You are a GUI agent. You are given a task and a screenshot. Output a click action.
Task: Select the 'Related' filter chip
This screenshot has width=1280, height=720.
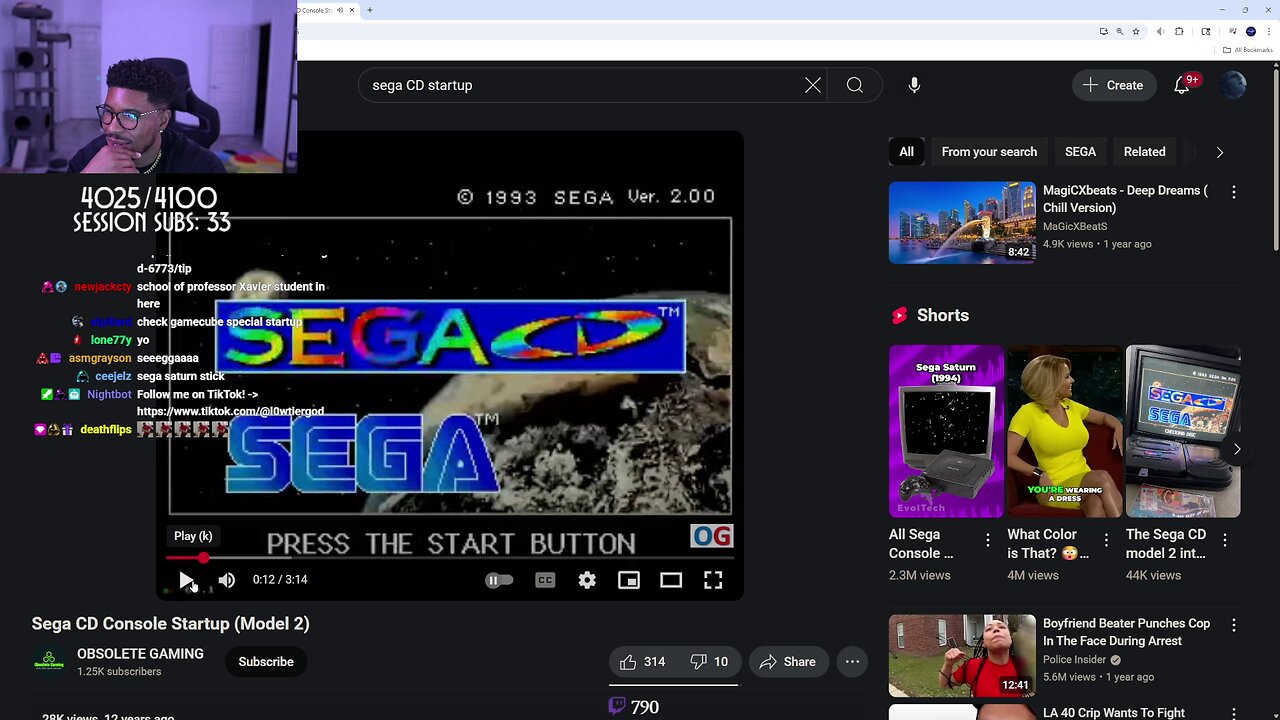click(1144, 152)
